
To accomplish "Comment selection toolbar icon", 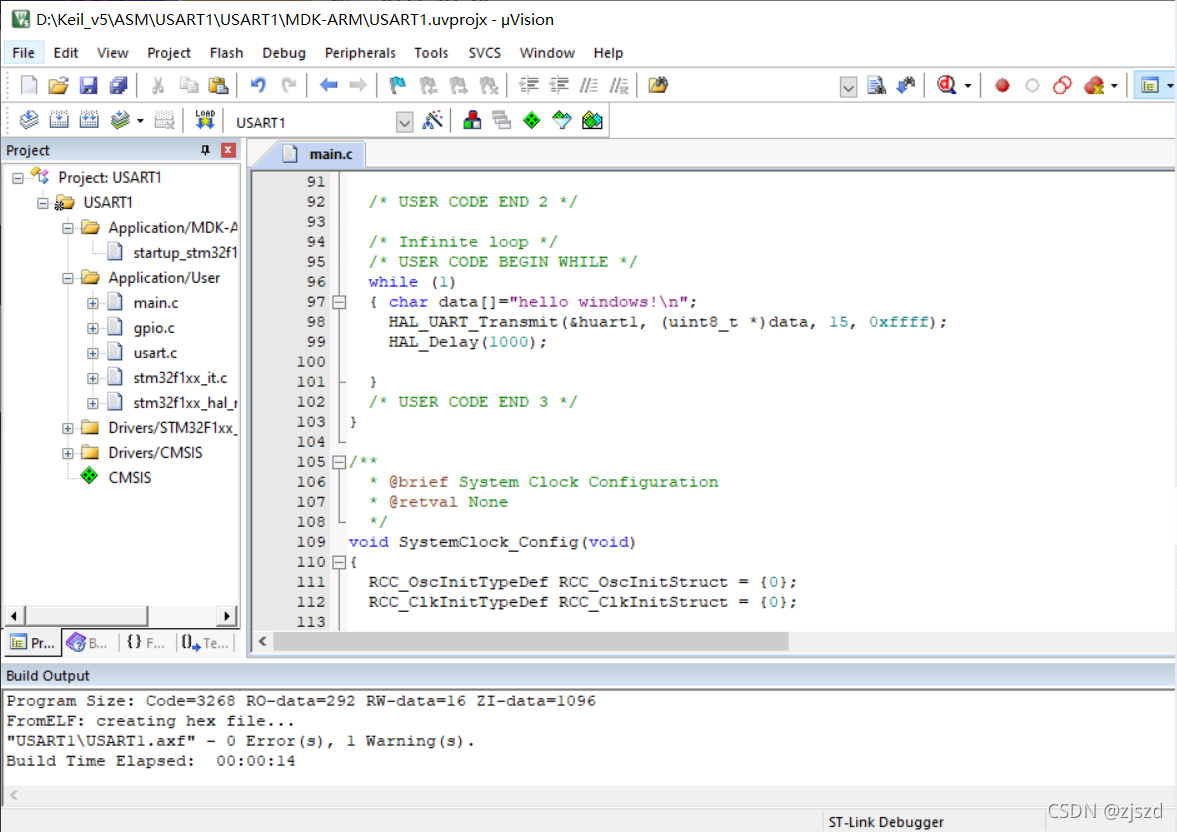I will pyautogui.click(x=589, y=86).
